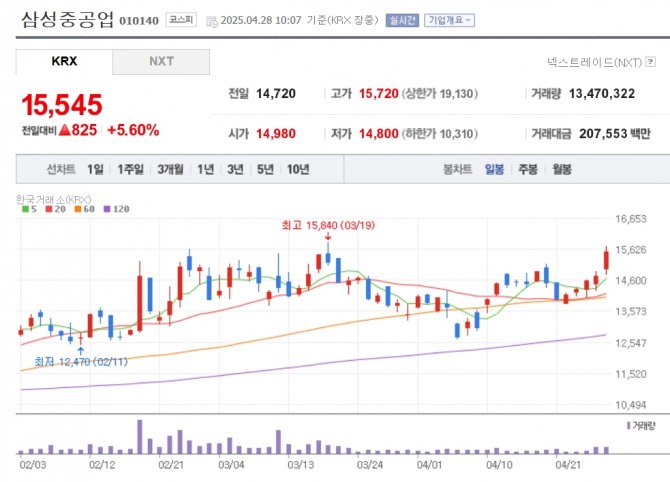Viewport: 670px width, 482px height.
Task: Click the 저가 value 14,800
Action: pyautogui.click(x=379, y=134)
